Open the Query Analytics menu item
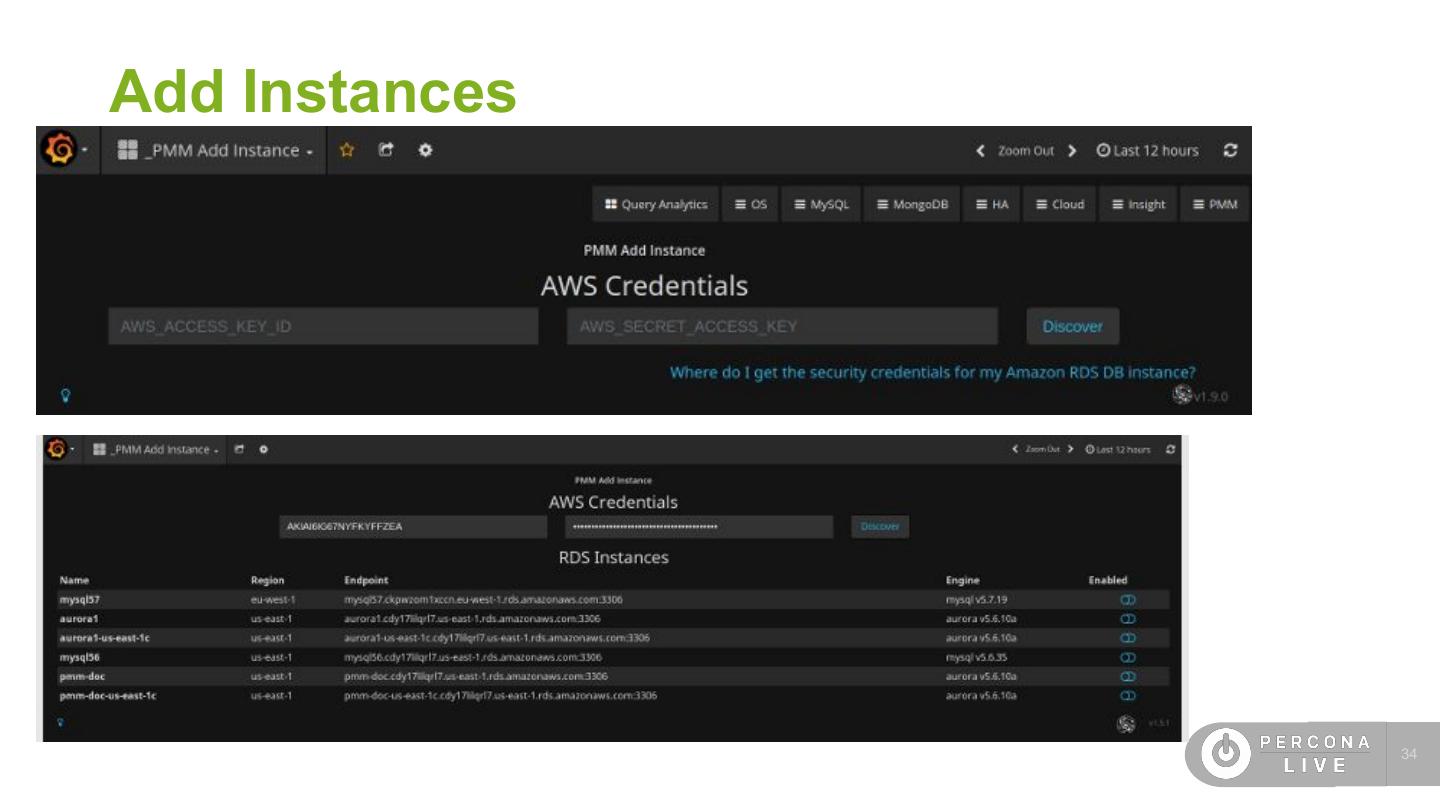The image size is (1440, 810). [655, 205]
